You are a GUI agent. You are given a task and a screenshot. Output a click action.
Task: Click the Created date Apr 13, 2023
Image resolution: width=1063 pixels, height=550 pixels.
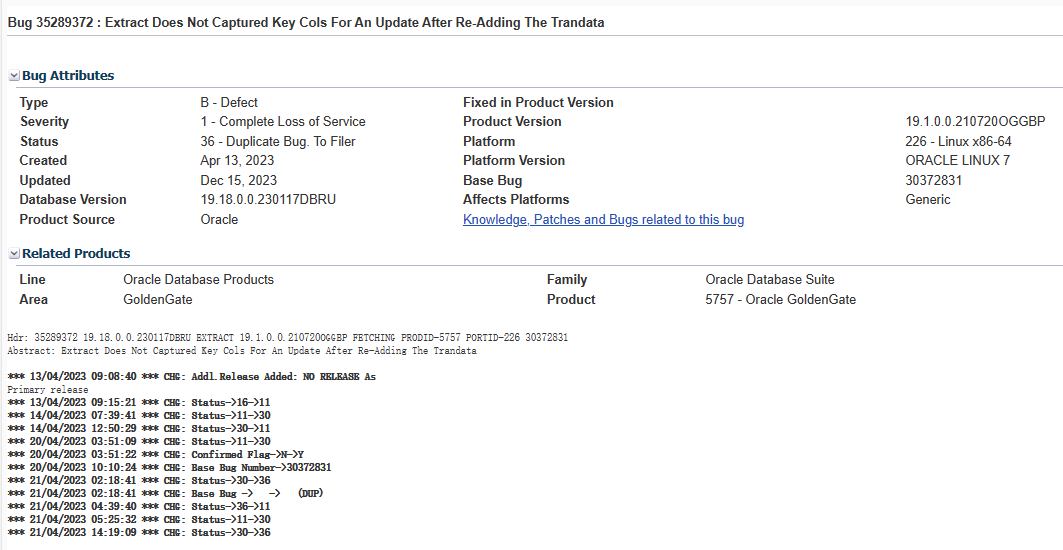237,160
